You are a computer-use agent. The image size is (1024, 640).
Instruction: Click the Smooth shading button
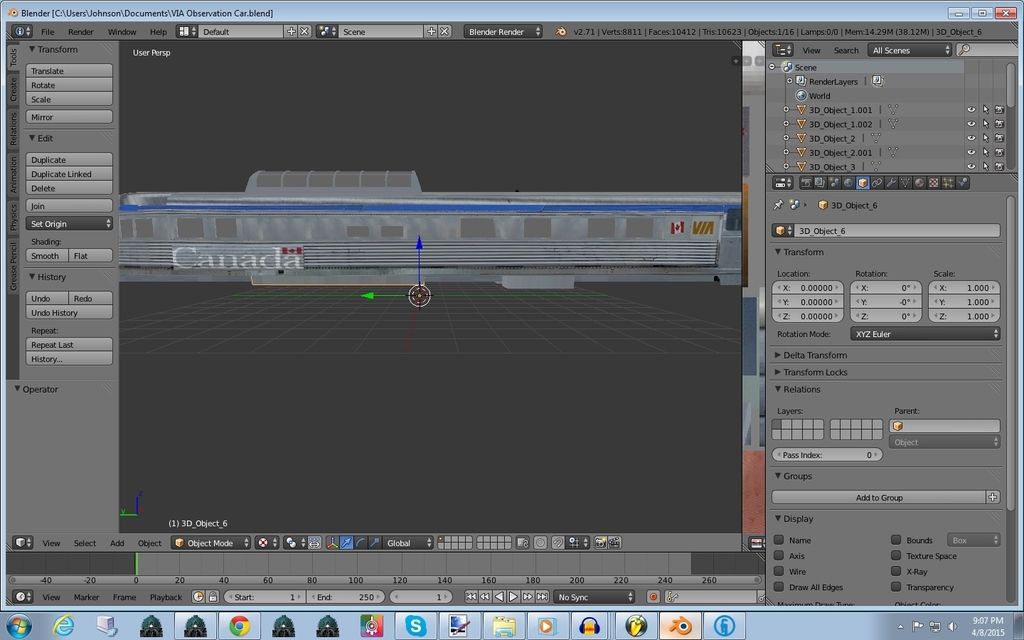click(47, 255)
